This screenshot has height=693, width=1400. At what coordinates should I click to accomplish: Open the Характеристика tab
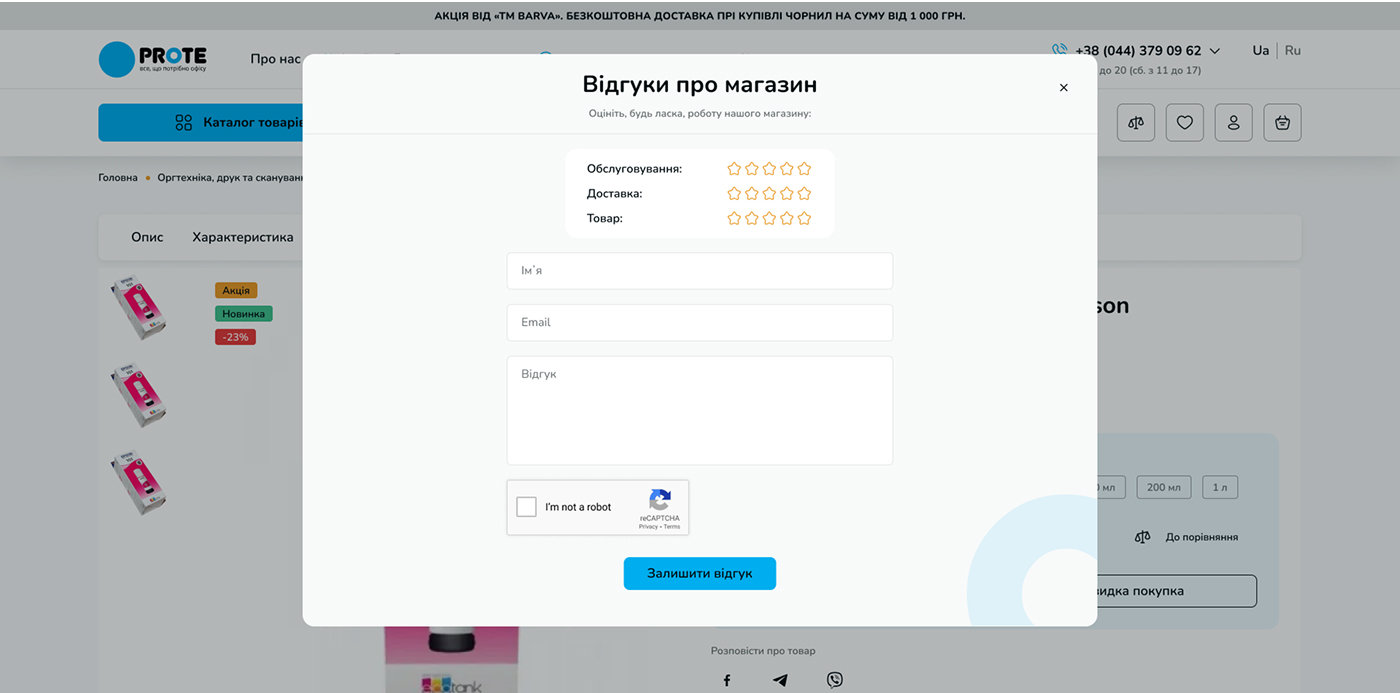tap(243, 238)
